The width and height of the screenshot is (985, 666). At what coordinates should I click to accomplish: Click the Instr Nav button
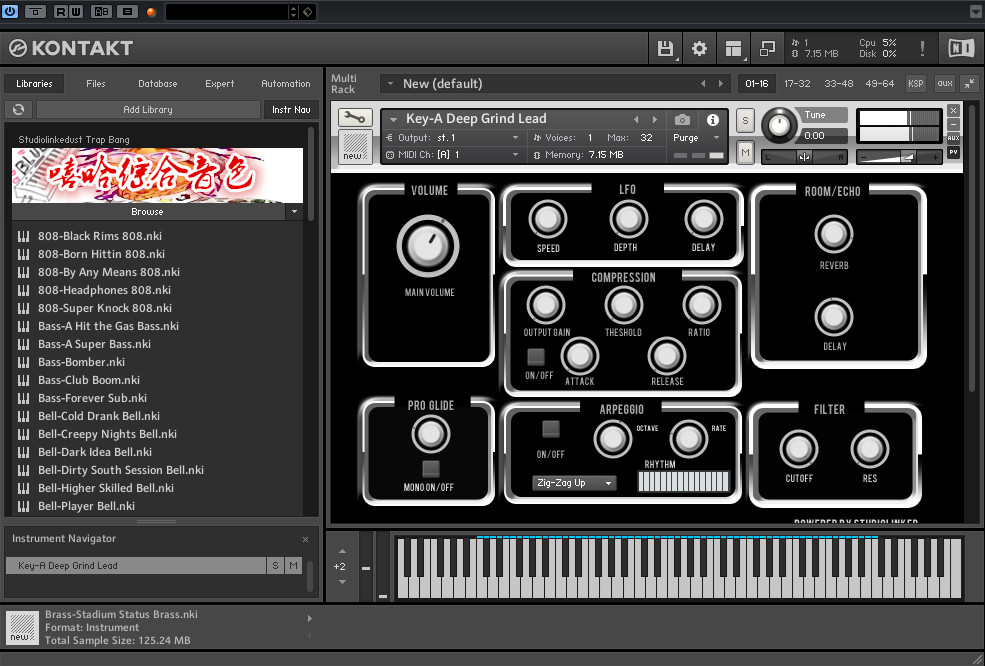coord(291,109)
